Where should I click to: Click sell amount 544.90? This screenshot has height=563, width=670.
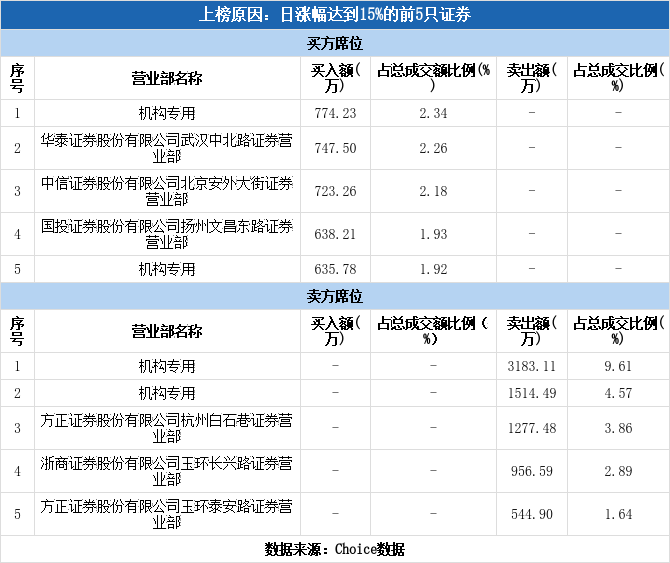click(x=532, y=514)
